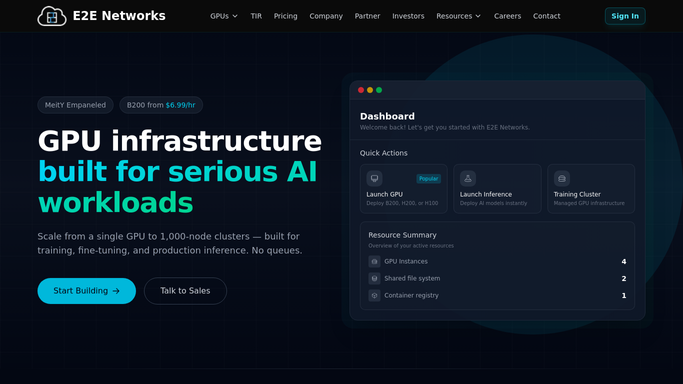Viewport: 683px width, 384px height.
Task: Click the Shared file system label
Action: (x=412, y=278)
